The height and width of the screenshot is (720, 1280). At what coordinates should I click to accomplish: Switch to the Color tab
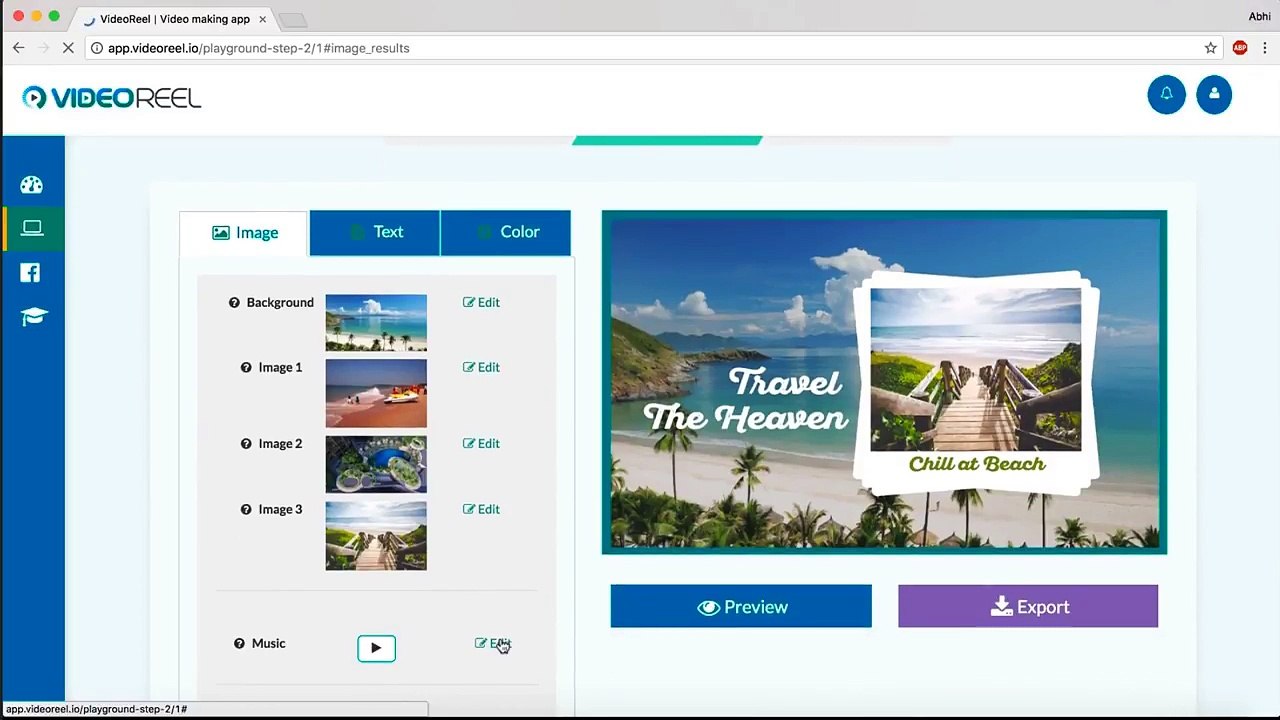point(506,232)
